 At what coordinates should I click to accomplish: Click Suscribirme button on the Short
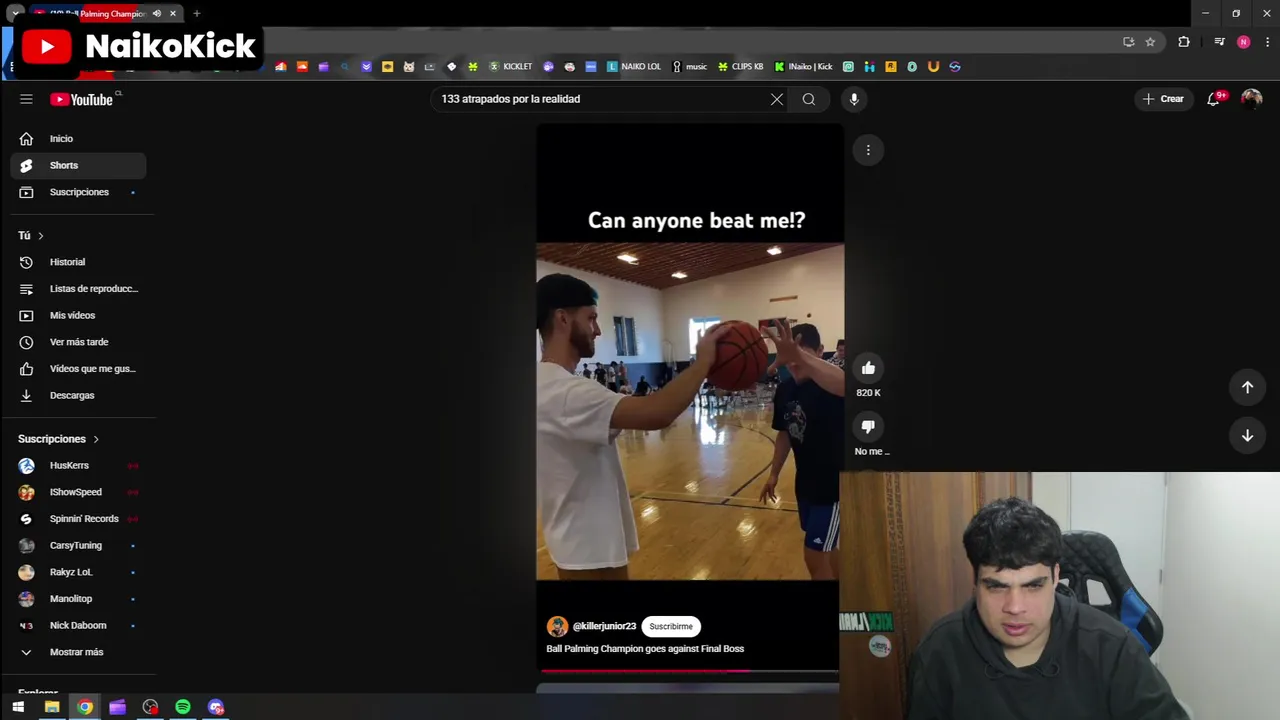[671, 626]
